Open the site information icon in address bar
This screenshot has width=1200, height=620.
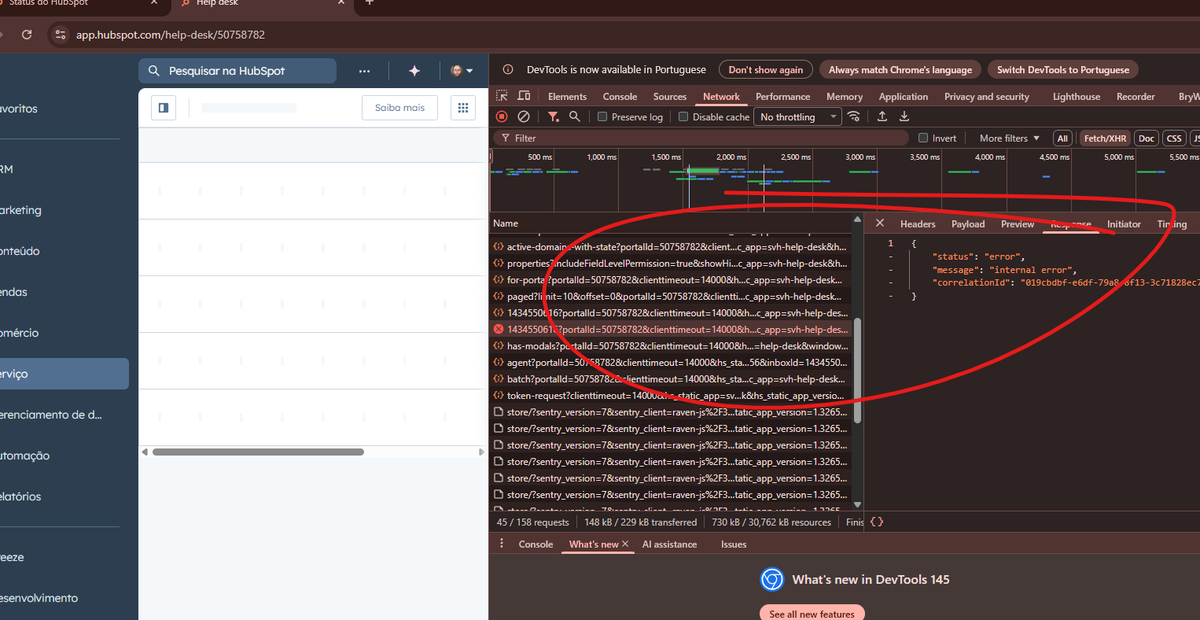pos(59,35)
